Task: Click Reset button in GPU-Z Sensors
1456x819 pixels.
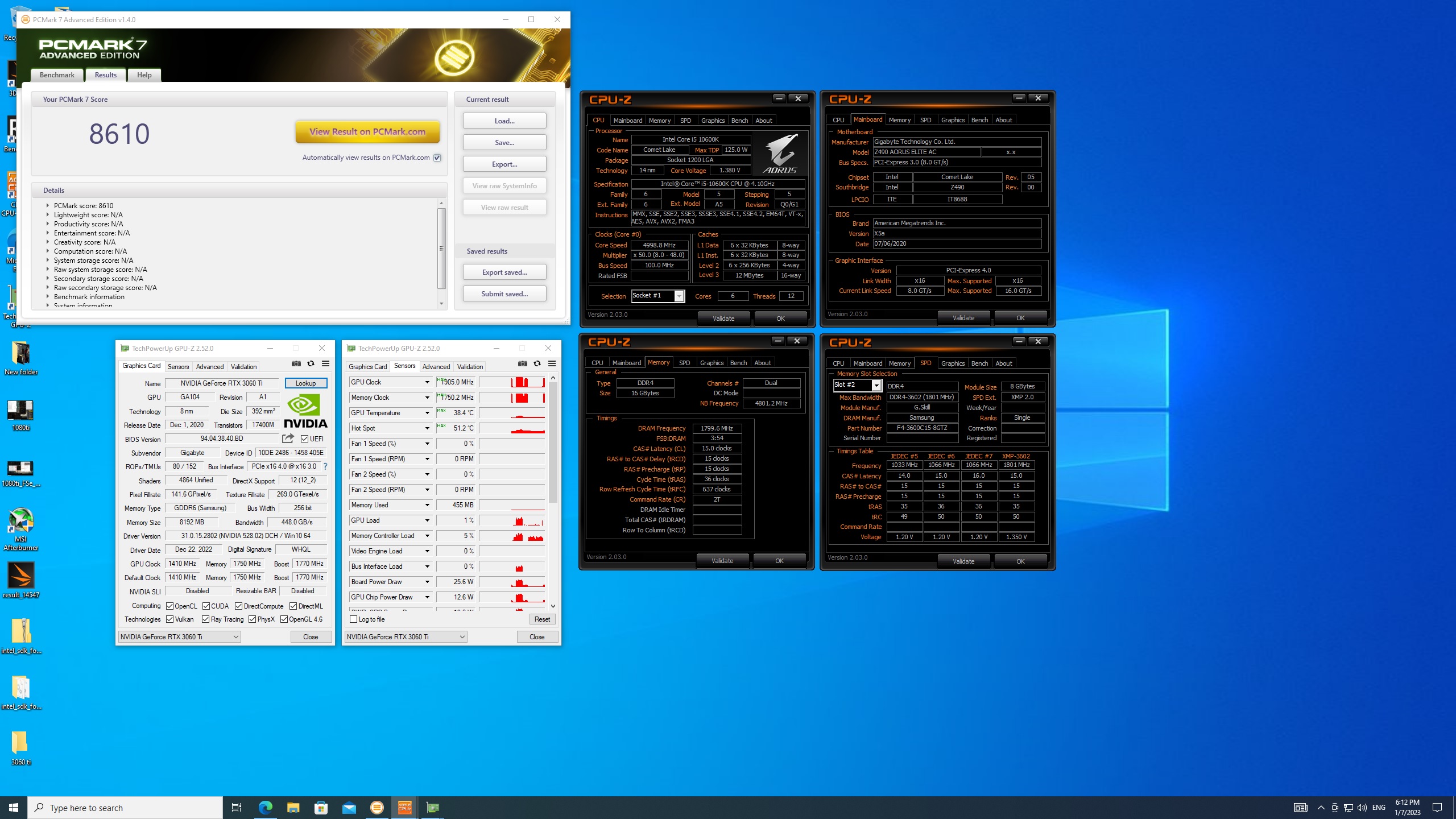Action: (542, 619)
